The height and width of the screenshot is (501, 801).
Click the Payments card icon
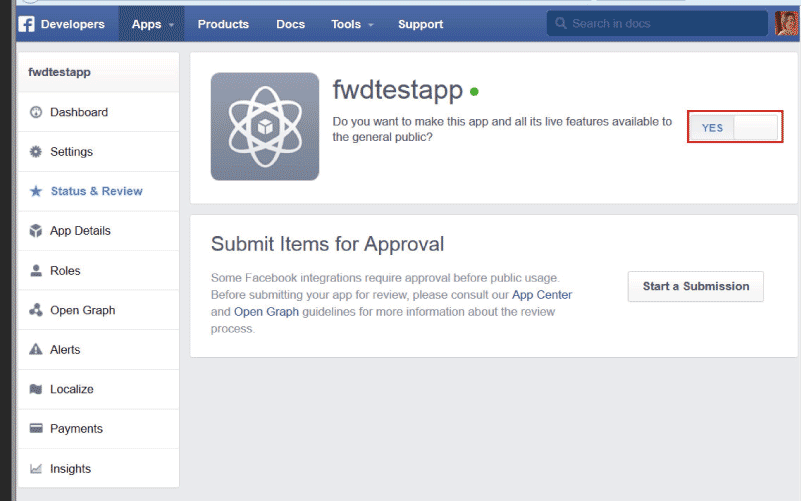click(36, 429)
